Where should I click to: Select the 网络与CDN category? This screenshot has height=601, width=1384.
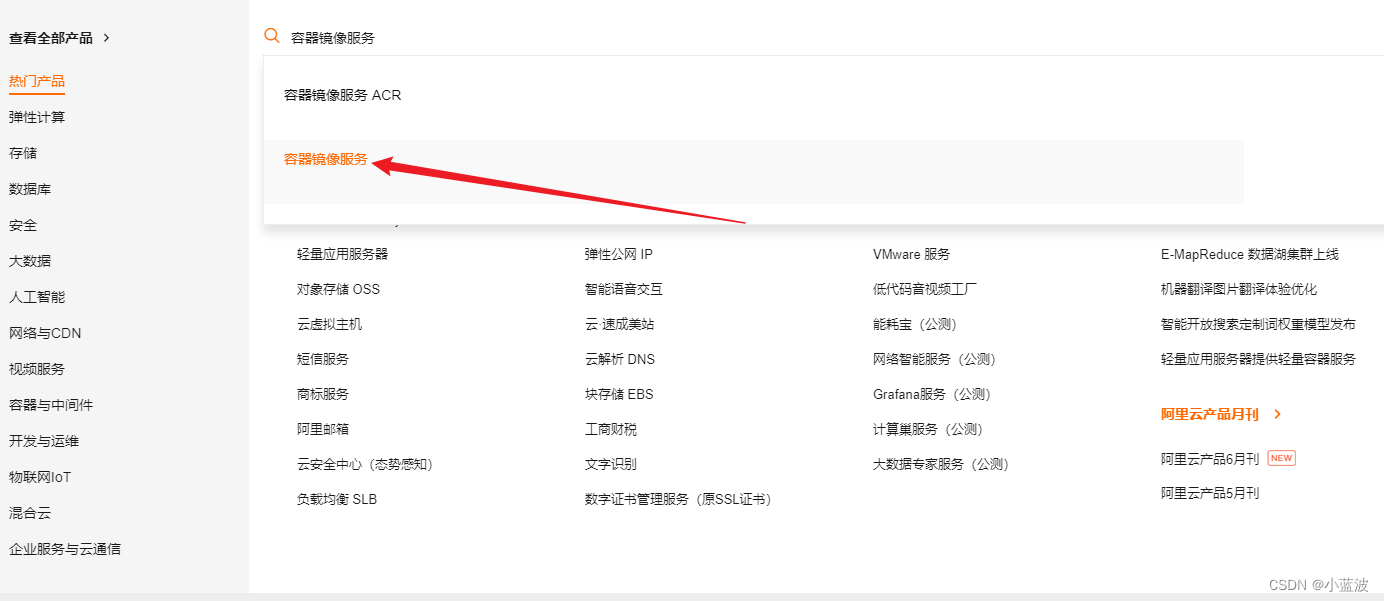pos(45,333)
